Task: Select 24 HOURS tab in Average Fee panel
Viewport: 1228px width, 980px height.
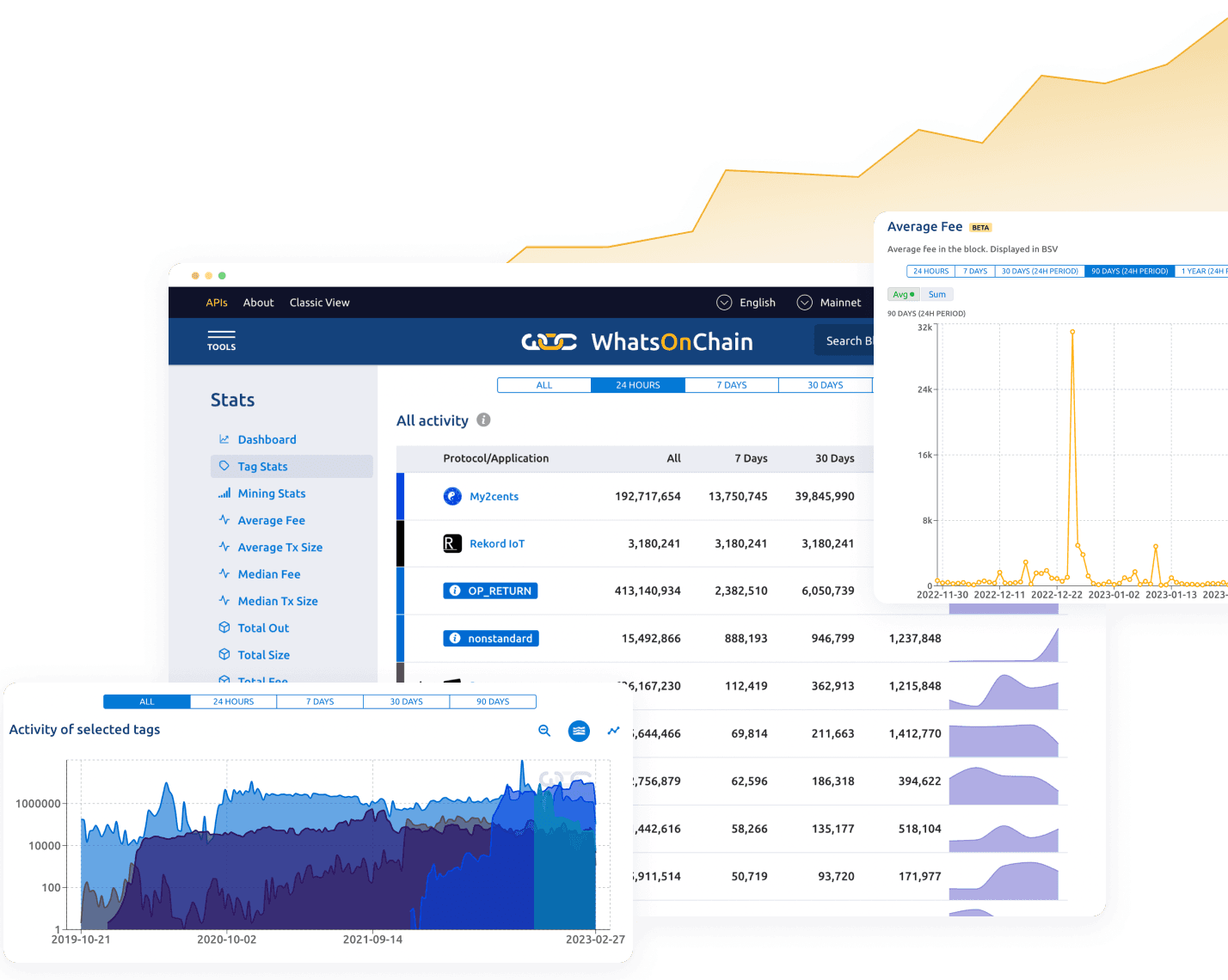Action: click(x=931, y=271)
